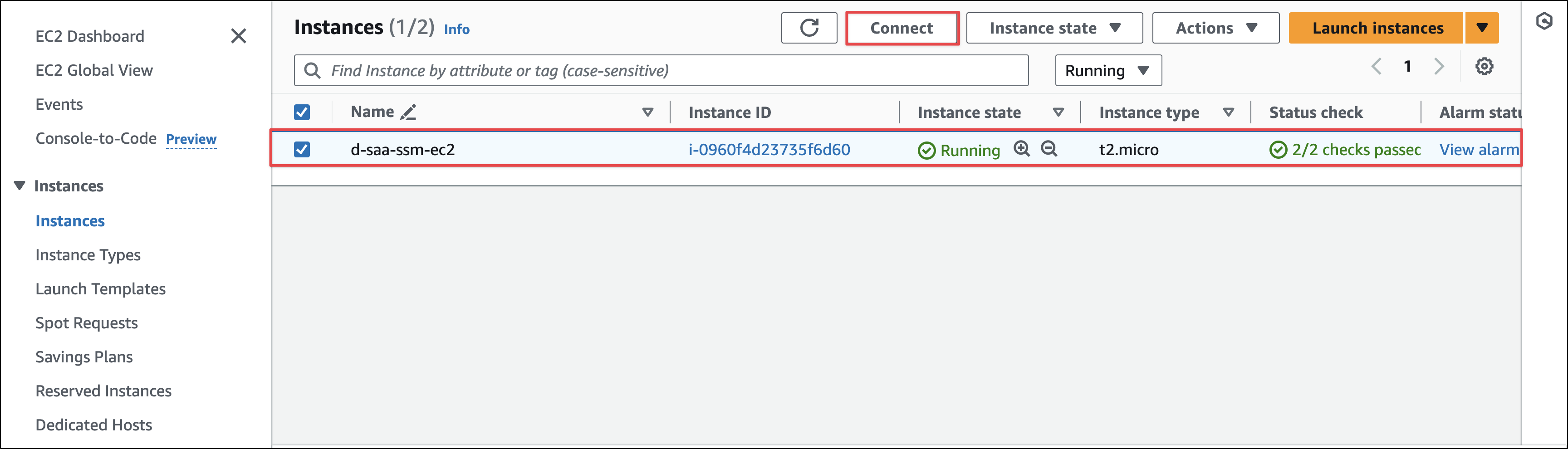
Task: Click the pencil edit icon next to Name
Action: (408, 112)
